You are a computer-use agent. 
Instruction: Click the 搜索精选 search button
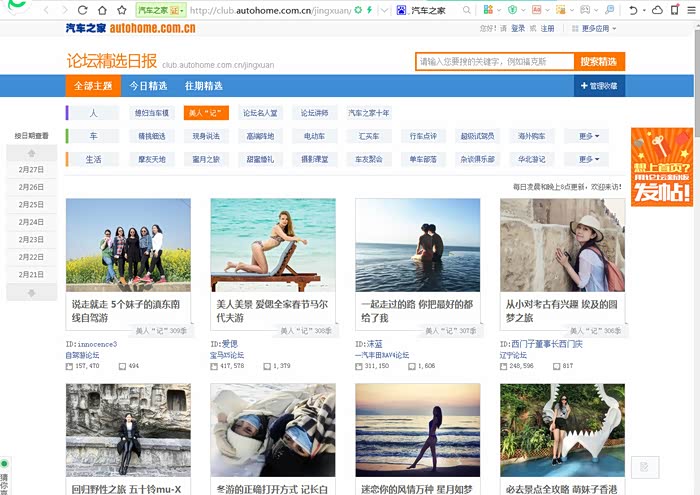point(599,62)
